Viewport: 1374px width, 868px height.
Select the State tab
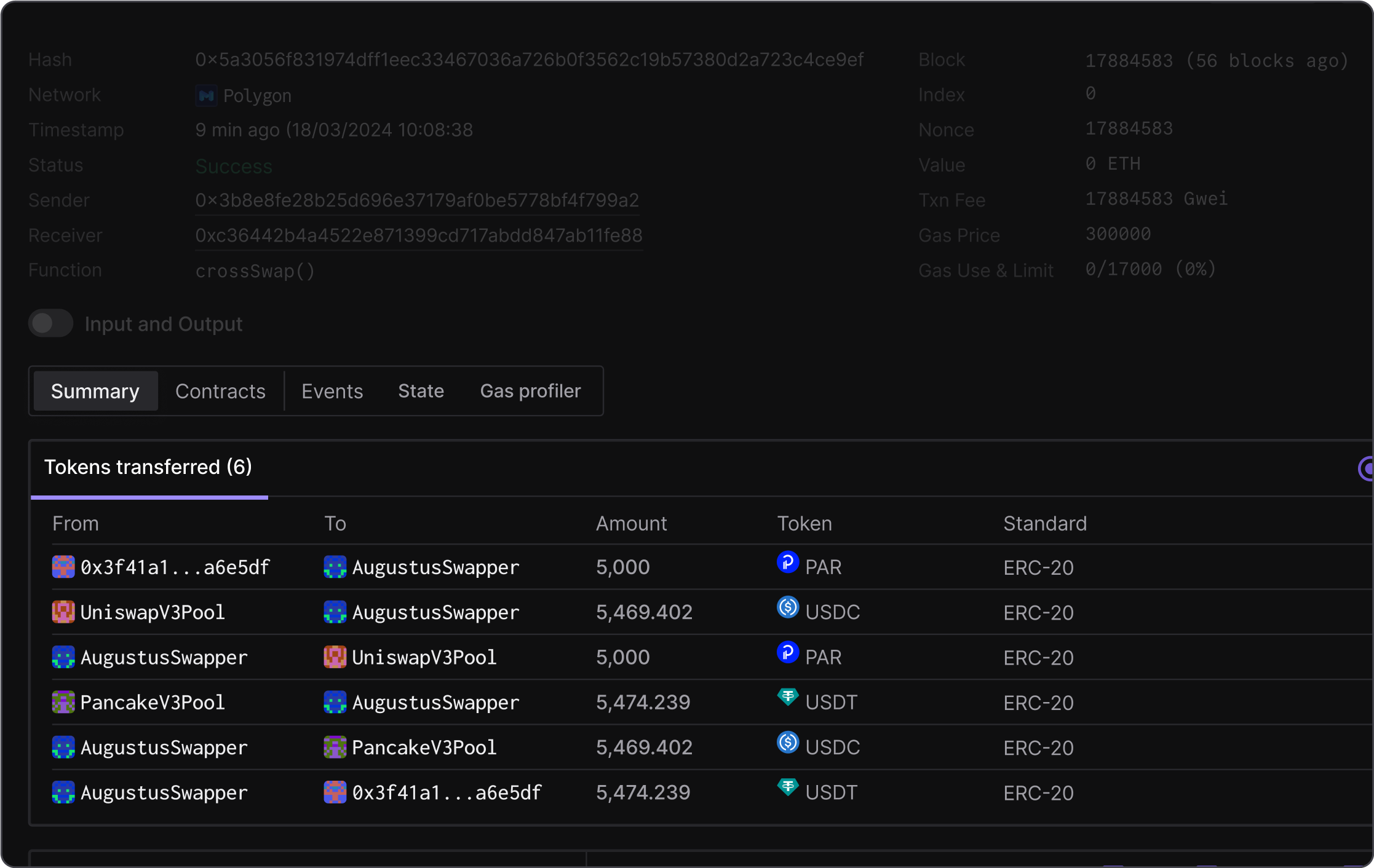pyautogui.click(x=421, y=391)
